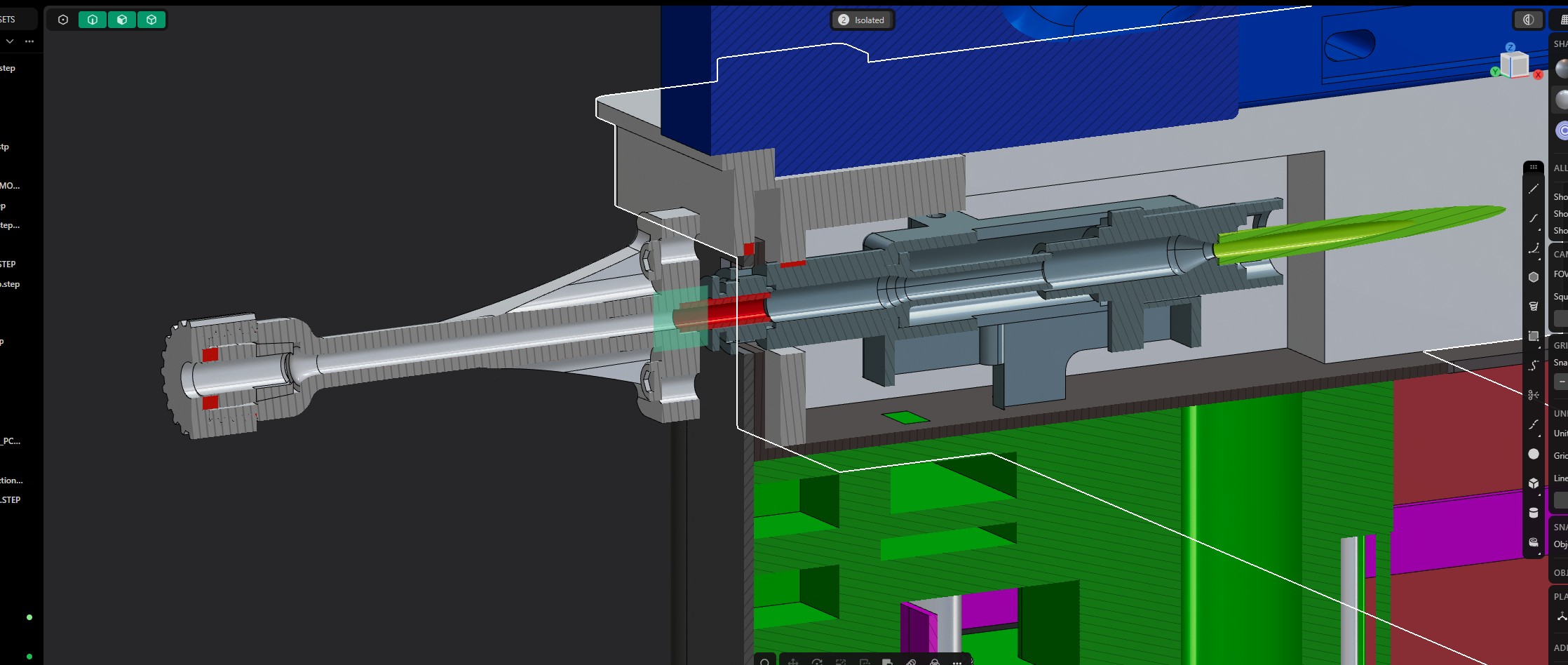
Task: Select the Cylinder primitive tool
Action: 1534,513
